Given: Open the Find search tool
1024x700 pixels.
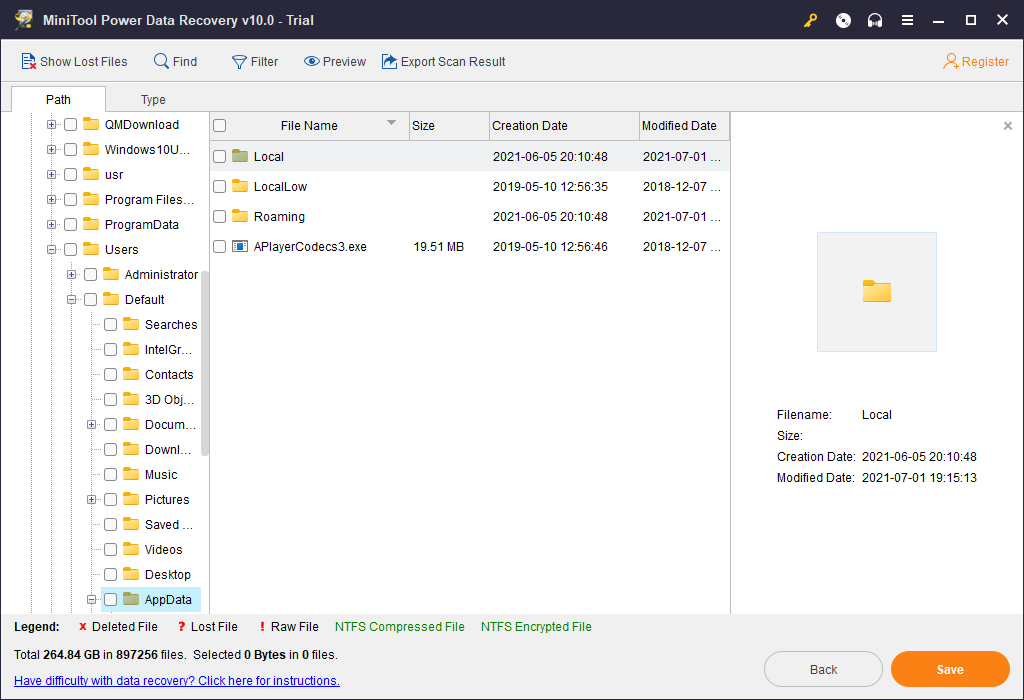Looking at the screenshot, I should coord(175,61).
